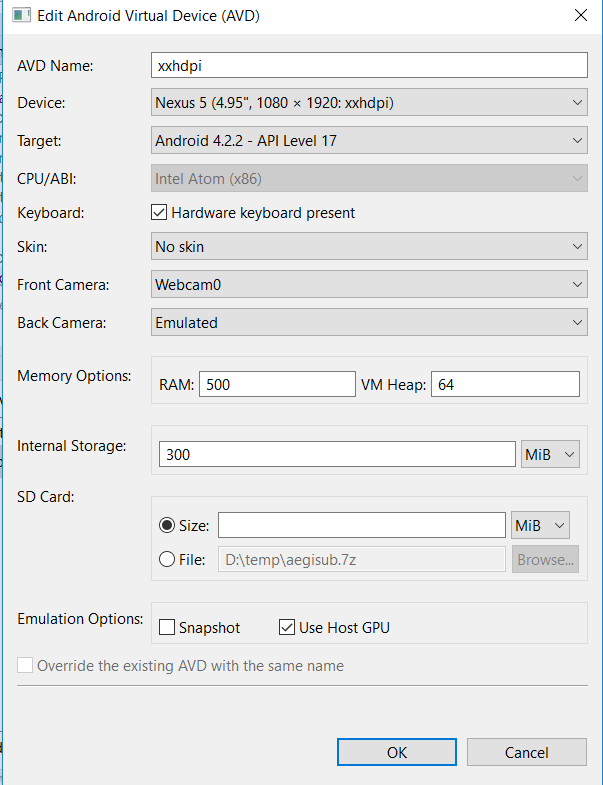Image resolution: width=603 pixels, height=785 pixels.
Task: Open the Back Camera Emulated dropdown
Action: 369,323
